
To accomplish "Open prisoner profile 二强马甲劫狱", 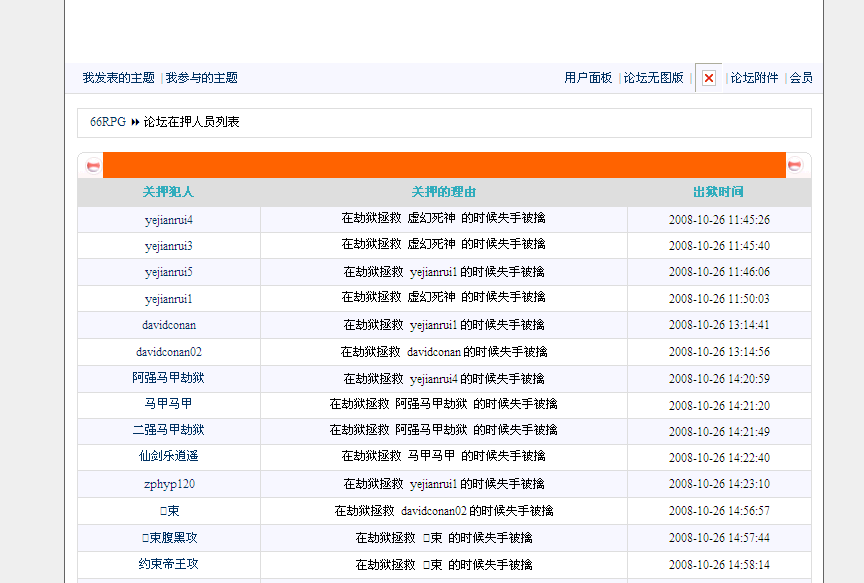I will (168, 429).
